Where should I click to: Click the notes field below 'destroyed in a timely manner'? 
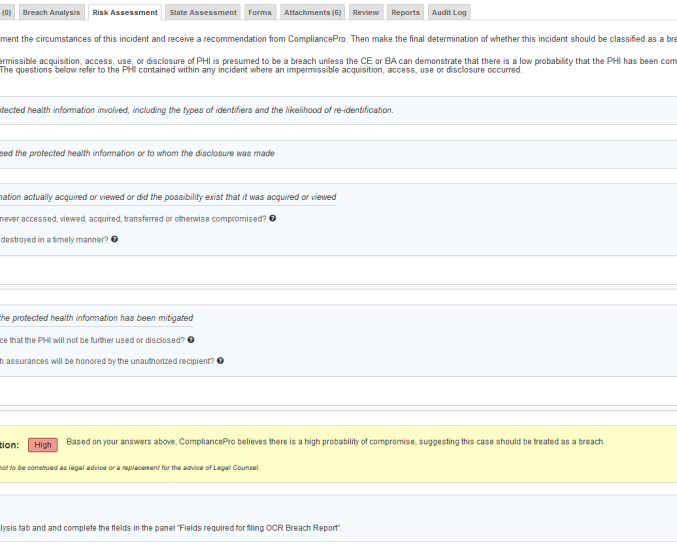(x=338, y=270)
